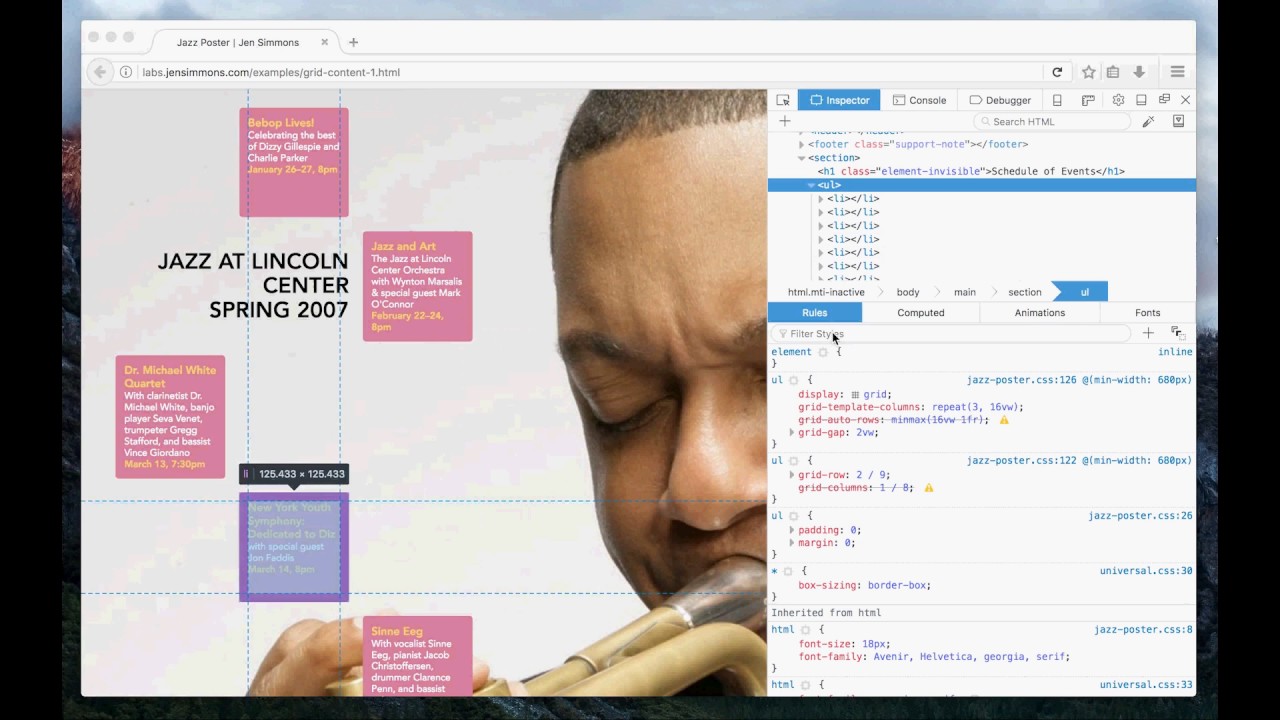Open the Animations tab
Image resolution: width=1280 pixels, height=720 pixels.
point(1040,313)
